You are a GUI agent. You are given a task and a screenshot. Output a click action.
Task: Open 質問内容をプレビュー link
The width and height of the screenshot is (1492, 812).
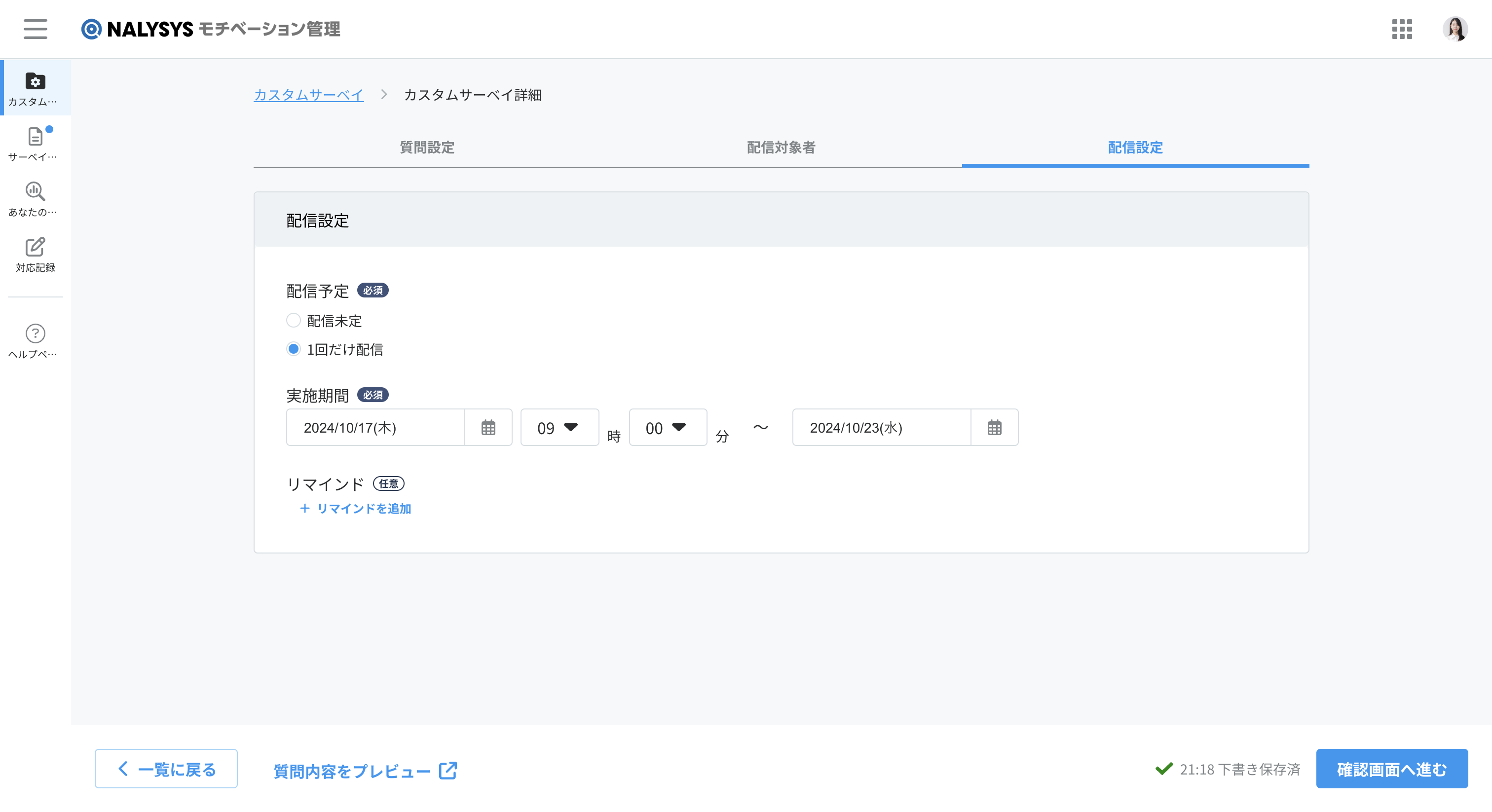point(365,770)
